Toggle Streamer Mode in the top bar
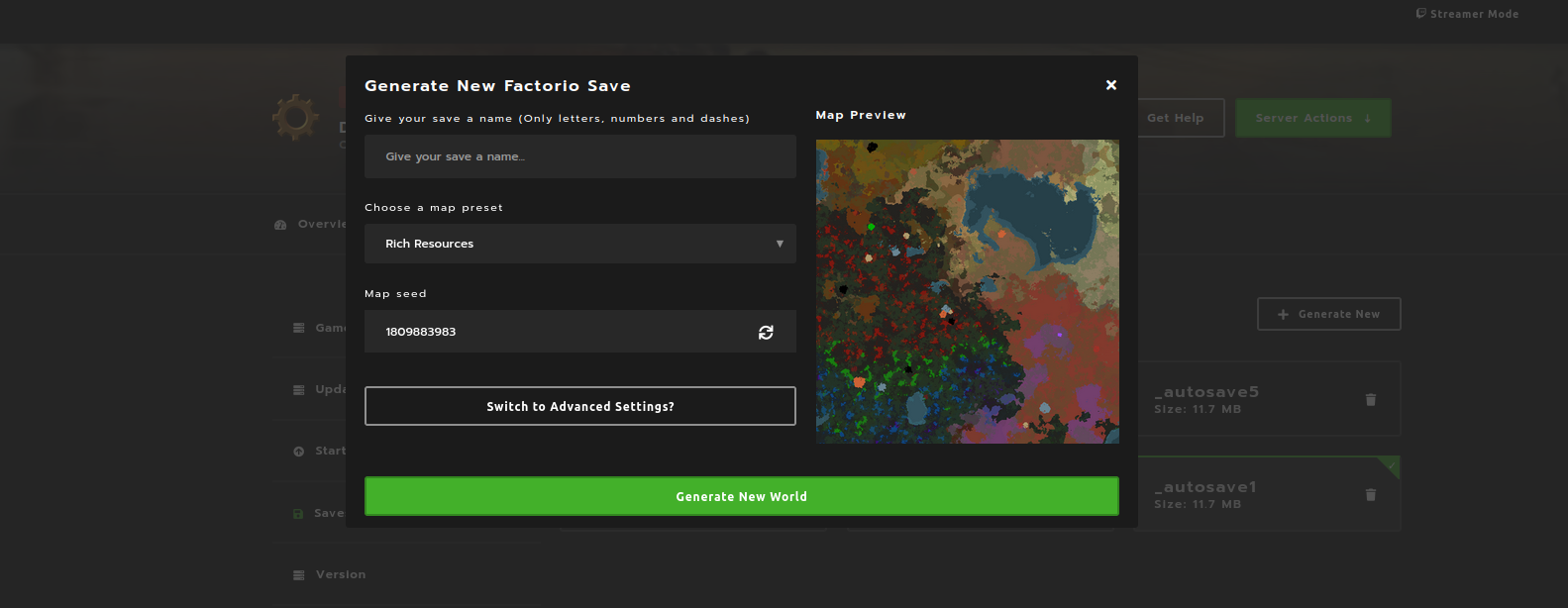The image size is (1568, 608). (x=1467, y=14)
